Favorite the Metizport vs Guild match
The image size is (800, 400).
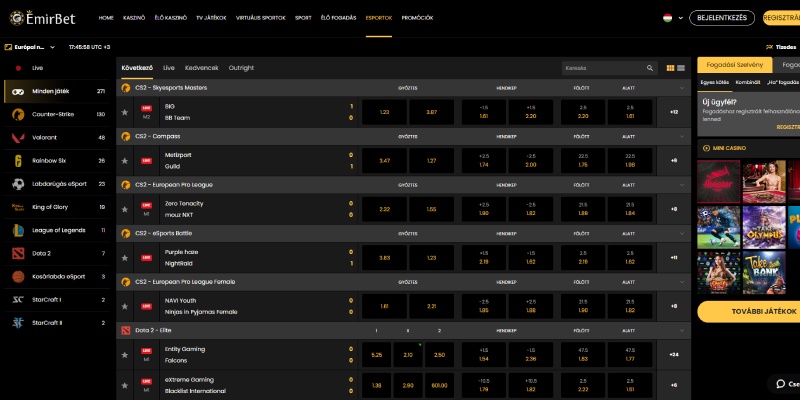124,161
